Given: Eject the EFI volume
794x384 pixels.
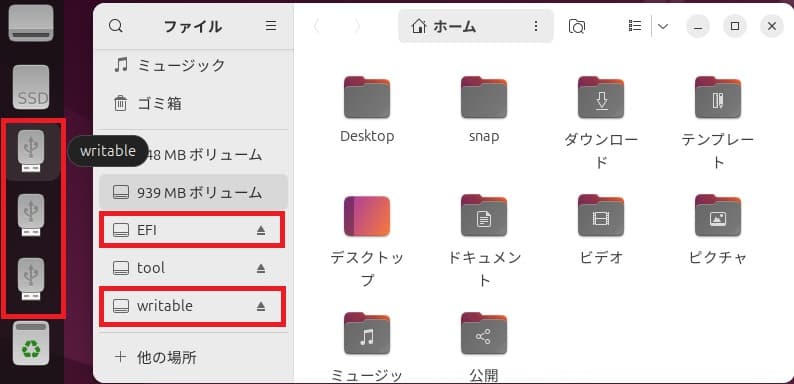Looking at the screenshot, I should pos(261,231).
